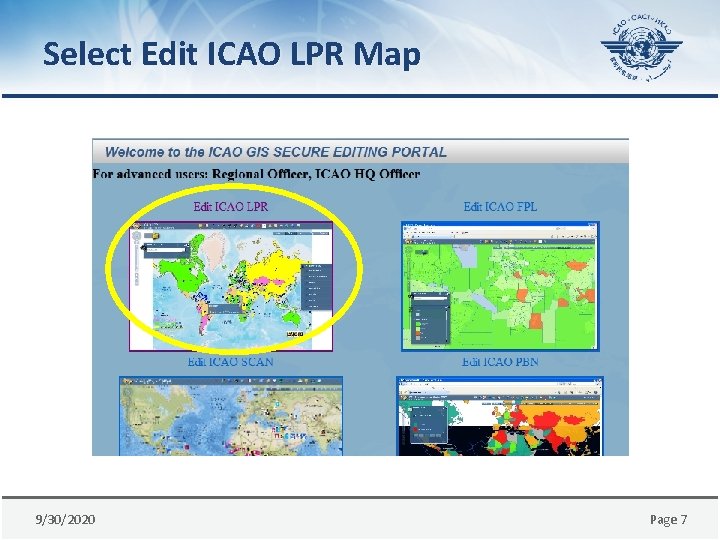Open the Edit ICAO LPR link
The image size is (720, 540).
[x=231, y=207]
